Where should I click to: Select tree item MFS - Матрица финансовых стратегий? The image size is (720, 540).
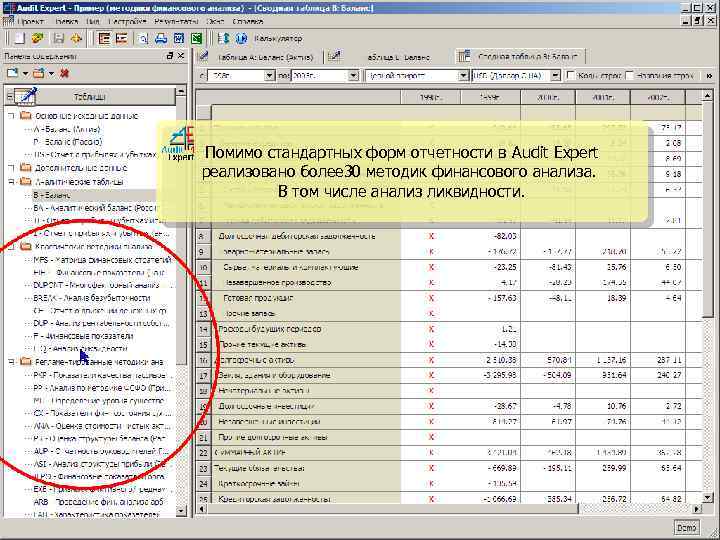(102, 260)
